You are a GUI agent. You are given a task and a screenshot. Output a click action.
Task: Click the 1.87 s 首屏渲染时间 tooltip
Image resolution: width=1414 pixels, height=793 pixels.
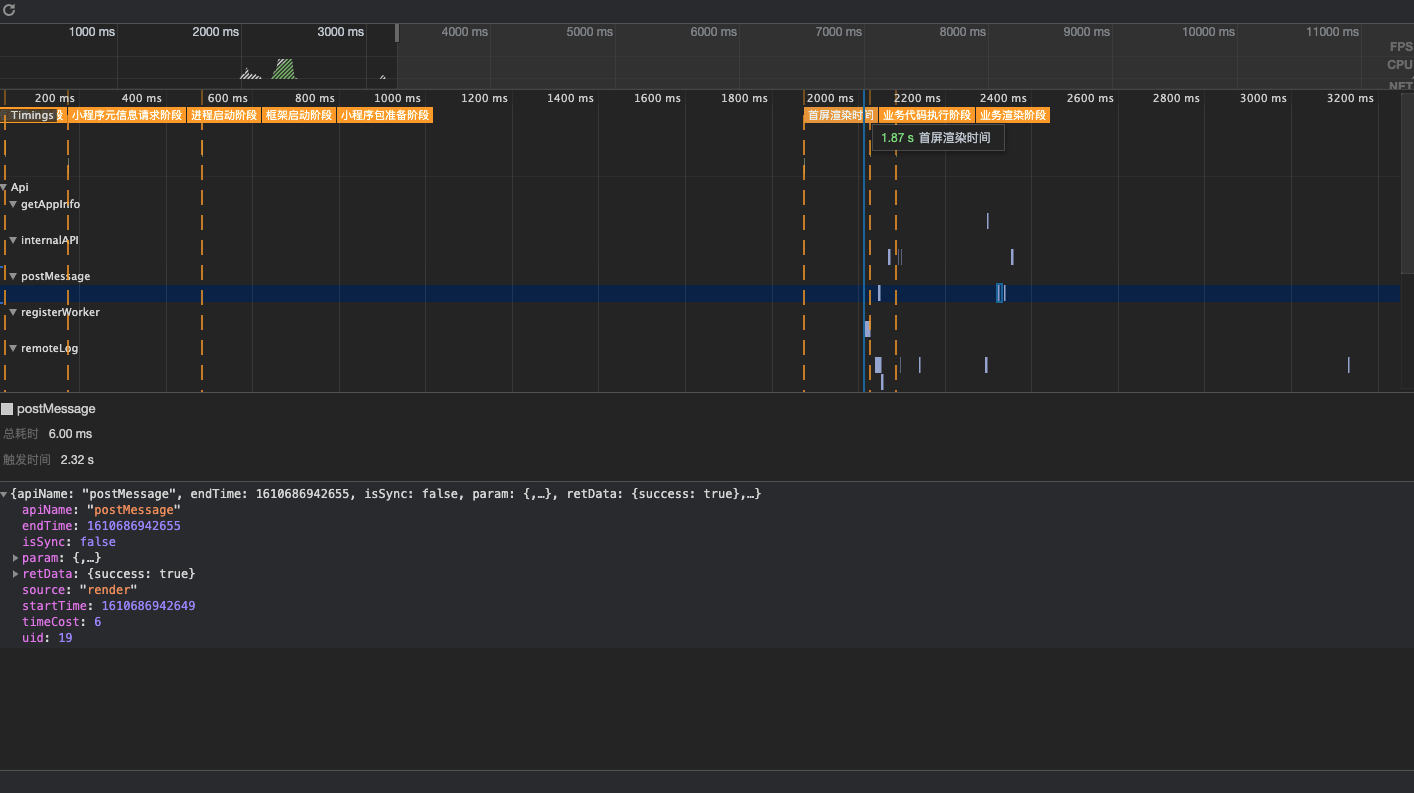click(937, 138)
